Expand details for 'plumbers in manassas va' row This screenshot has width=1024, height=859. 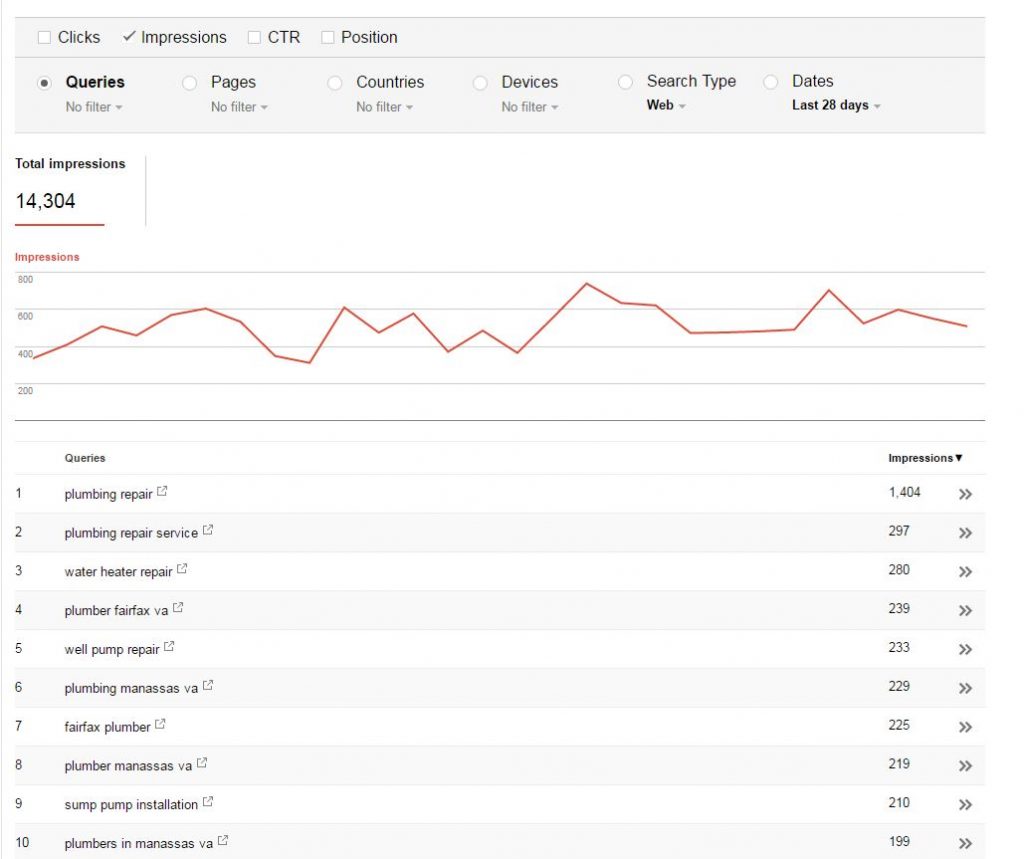pos(964,843)
